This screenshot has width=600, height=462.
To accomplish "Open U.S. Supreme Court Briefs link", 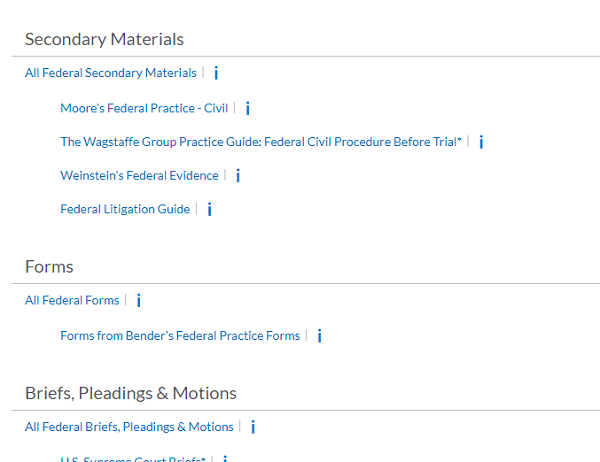I will [132, 459].
